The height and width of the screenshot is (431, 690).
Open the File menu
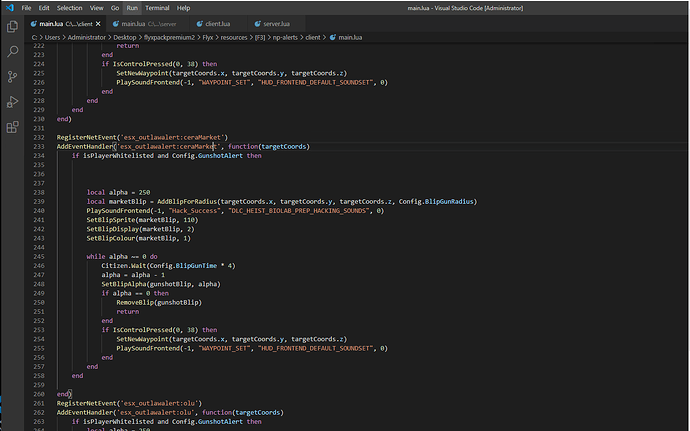(x=28, y=7)
